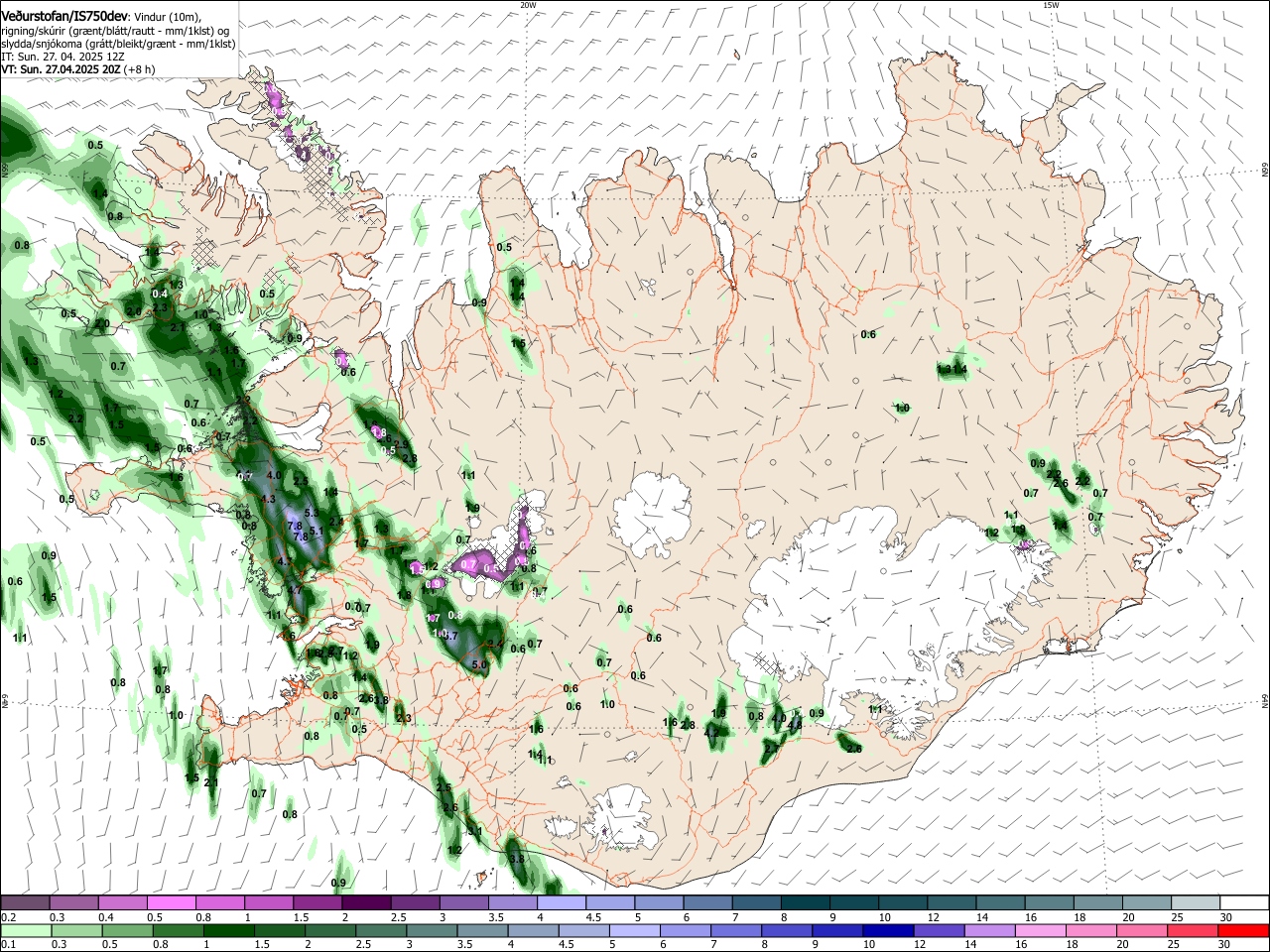Select upper legend bright pink swatch between 0.5 and 0.8
Screen dimensions: 1270x952
171,902
